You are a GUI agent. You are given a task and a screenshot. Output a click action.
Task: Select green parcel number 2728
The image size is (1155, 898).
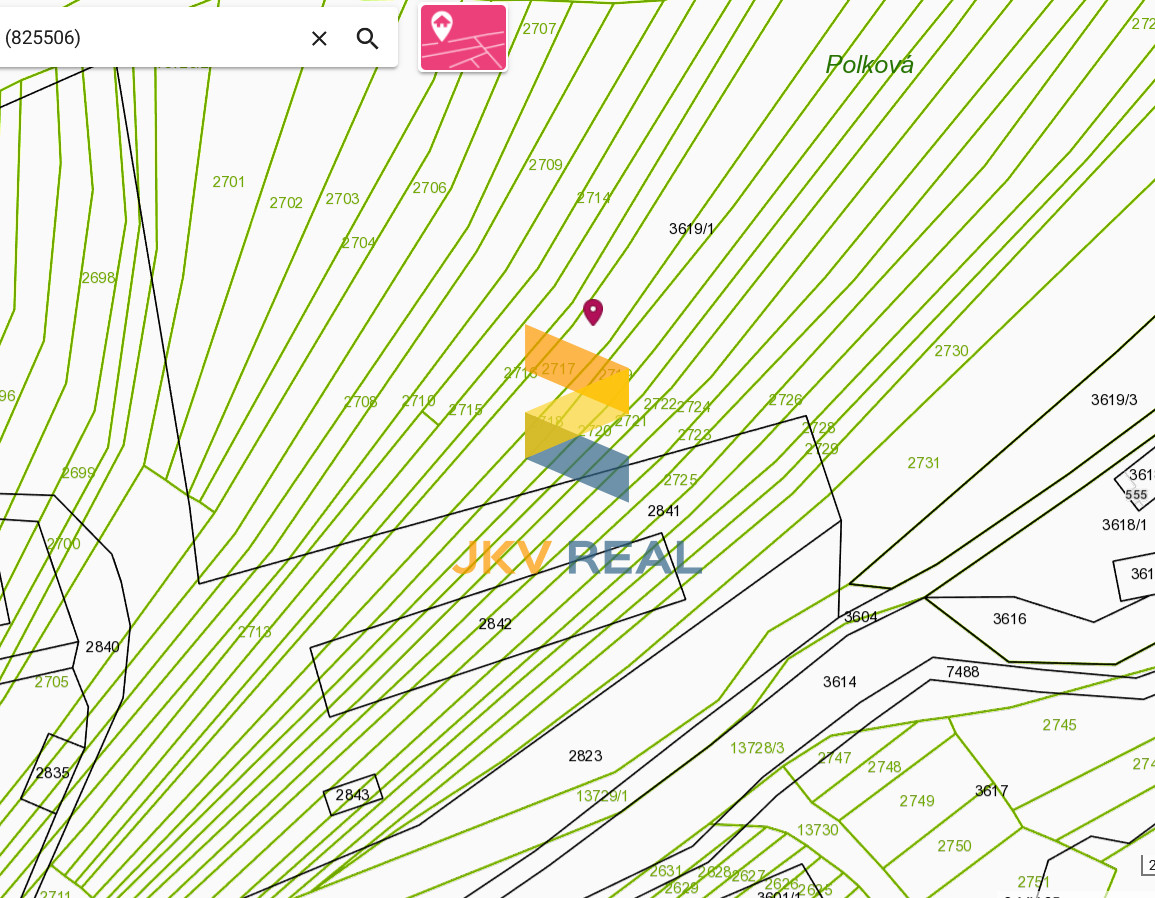819,428
